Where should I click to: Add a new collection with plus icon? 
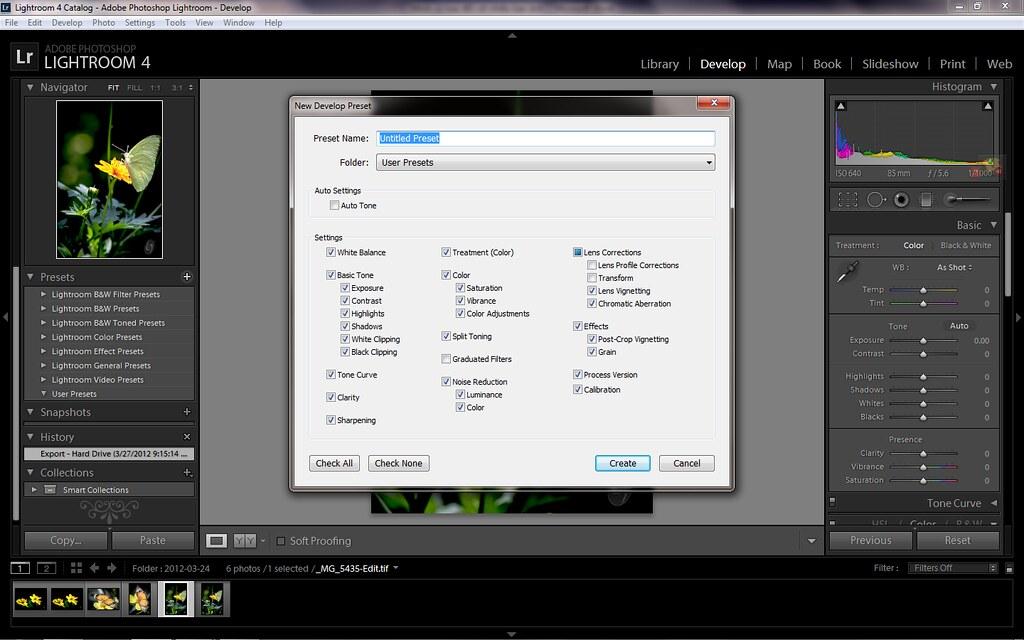(187, 472)
